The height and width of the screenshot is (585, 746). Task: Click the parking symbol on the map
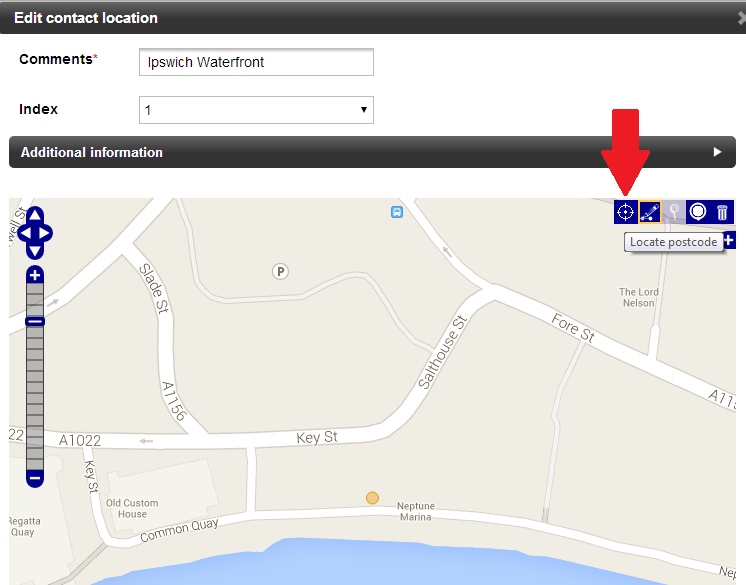point(280,270)
